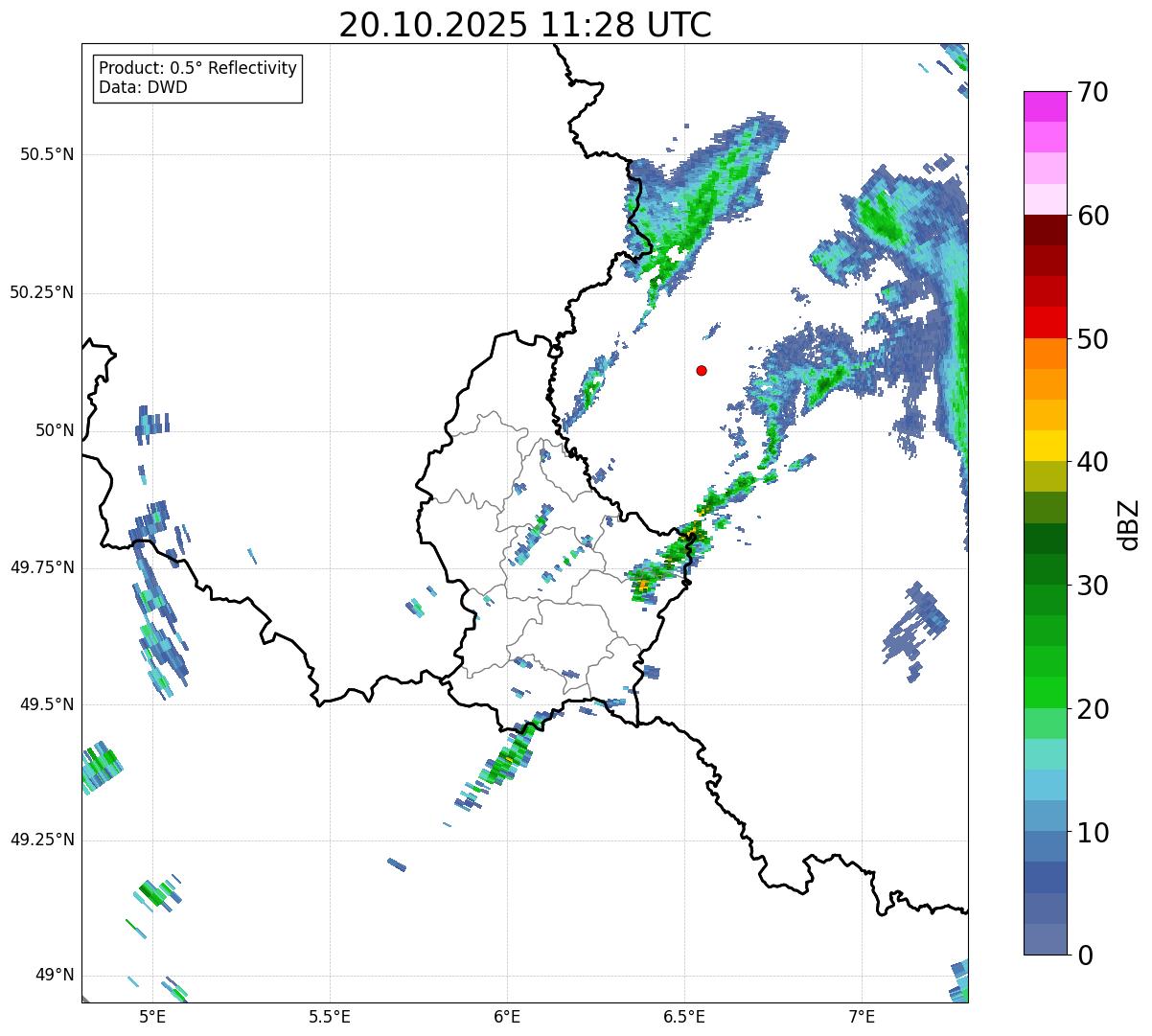
Task: Click the text 'Product: 0.5° Reflectivity'
Action: (x=198, y=69)
